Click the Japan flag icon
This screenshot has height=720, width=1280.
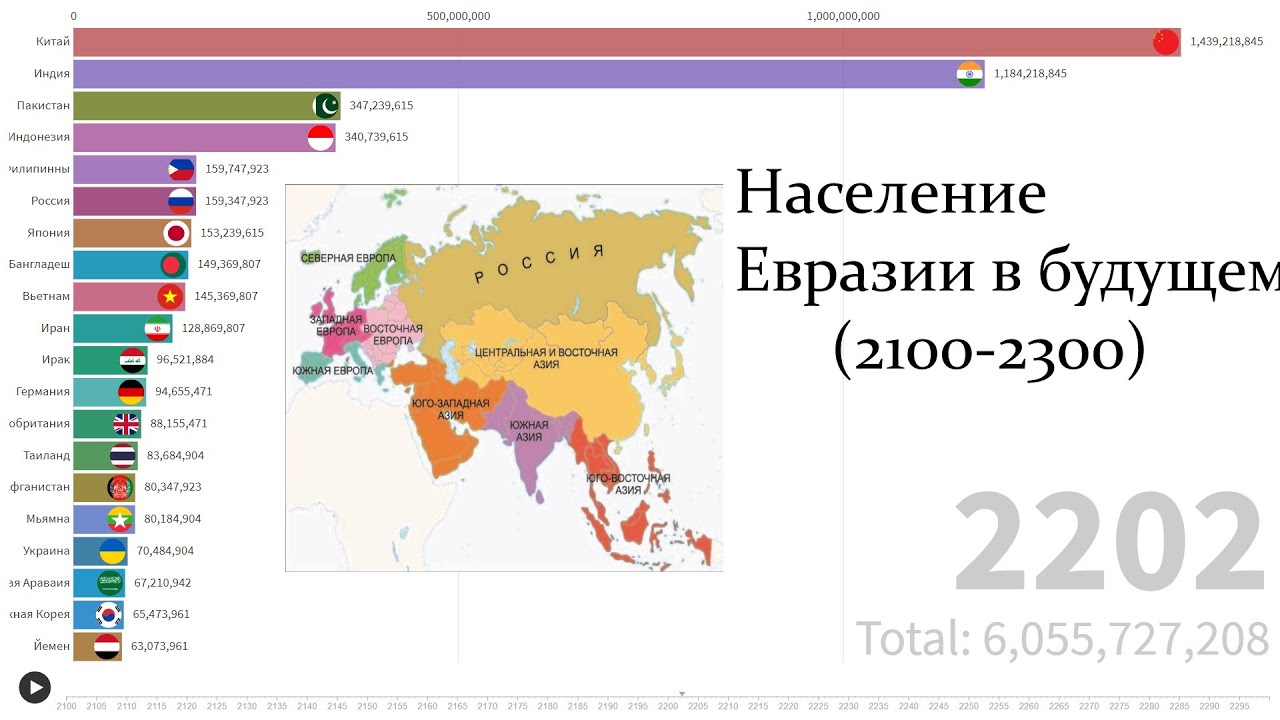[176, 233]
